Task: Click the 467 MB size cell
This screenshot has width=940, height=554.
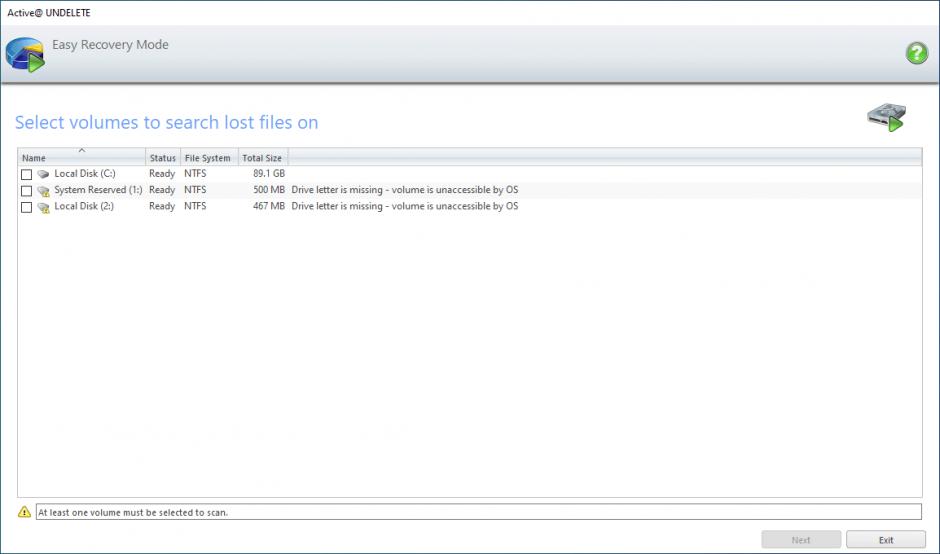Action: (x=269, y=206)
